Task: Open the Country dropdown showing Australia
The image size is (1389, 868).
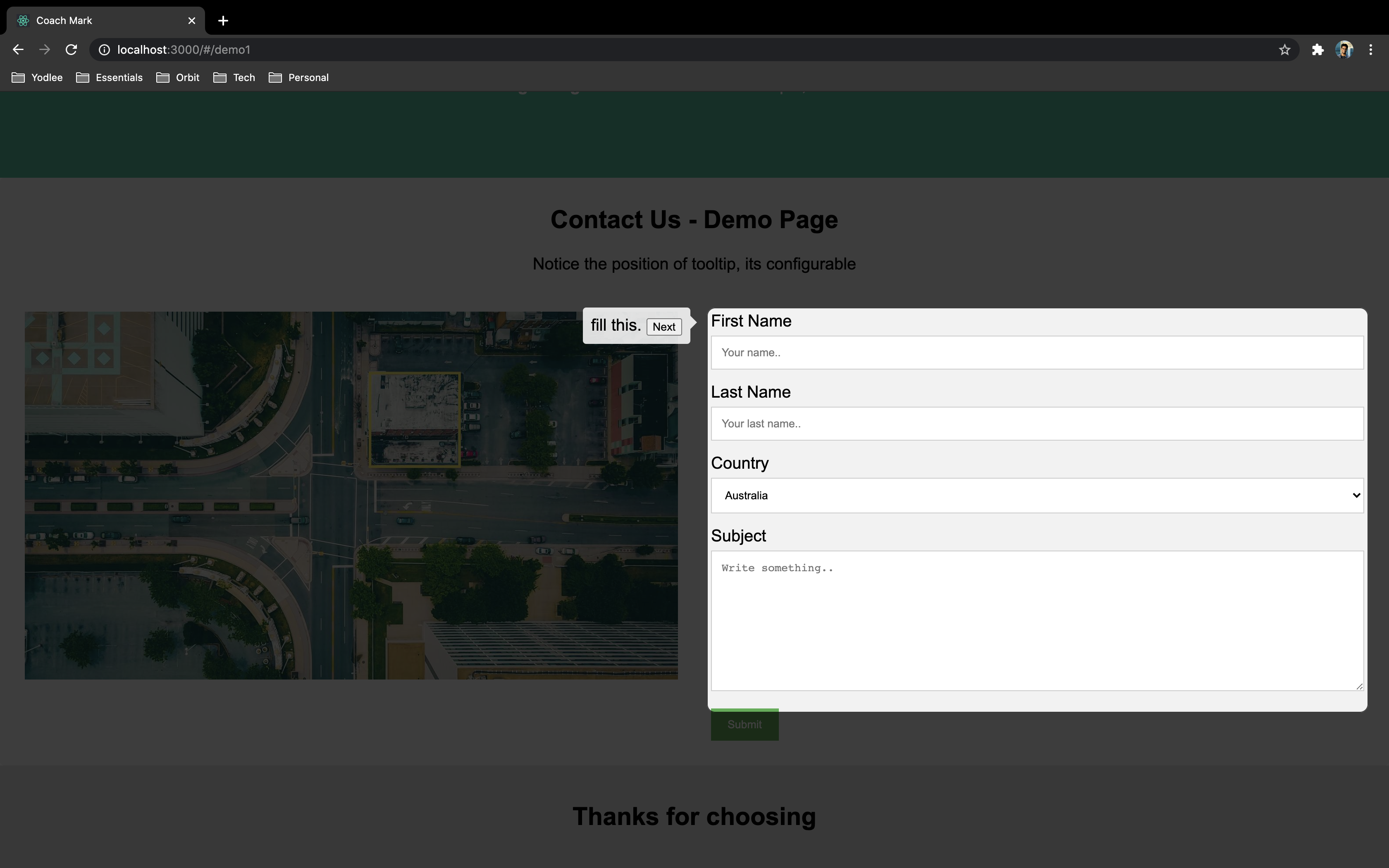Action: [x=1037, y=496]
